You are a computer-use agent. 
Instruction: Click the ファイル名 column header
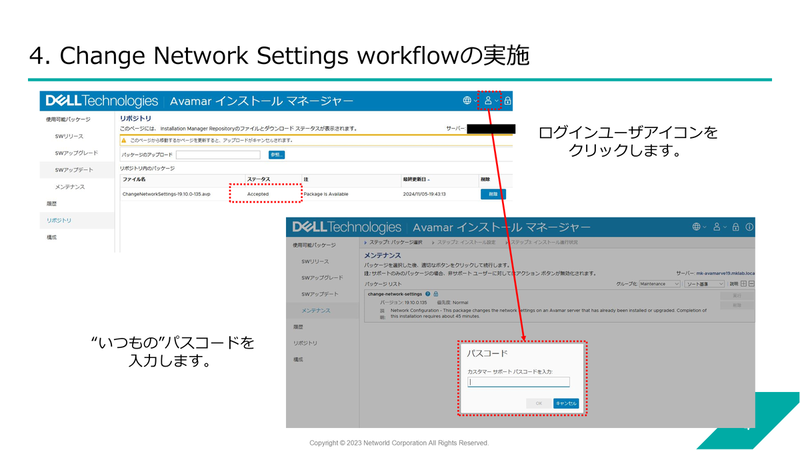click(x=134, y=180)
